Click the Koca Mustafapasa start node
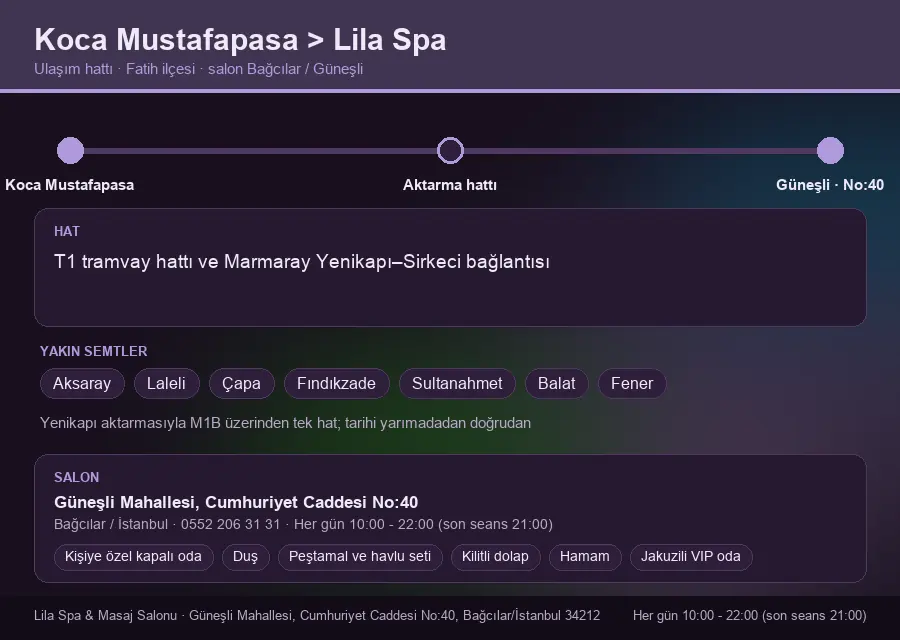Image resolution: width=900 pixels, height=640 pixels. pyautogui.click(x=71, y=150)
